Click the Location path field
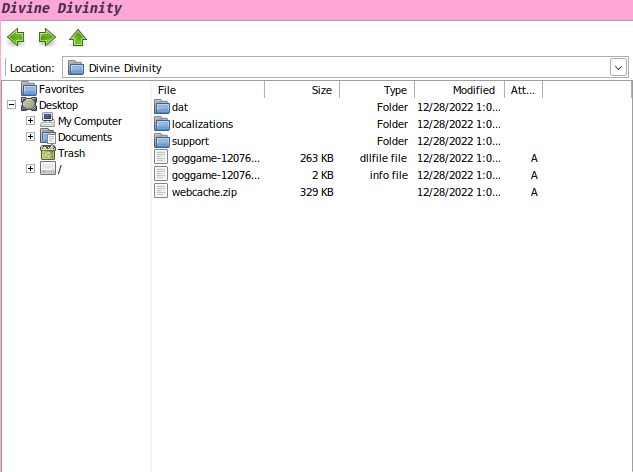The width and height of the screenshot is (633, 472). coord(345,67)
